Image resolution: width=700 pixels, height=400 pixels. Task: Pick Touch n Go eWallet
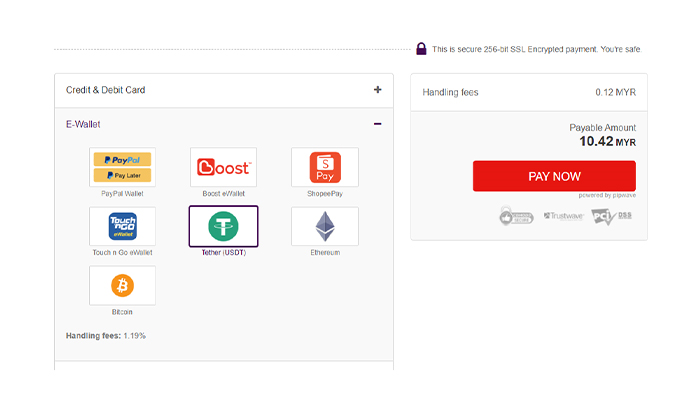122,226
